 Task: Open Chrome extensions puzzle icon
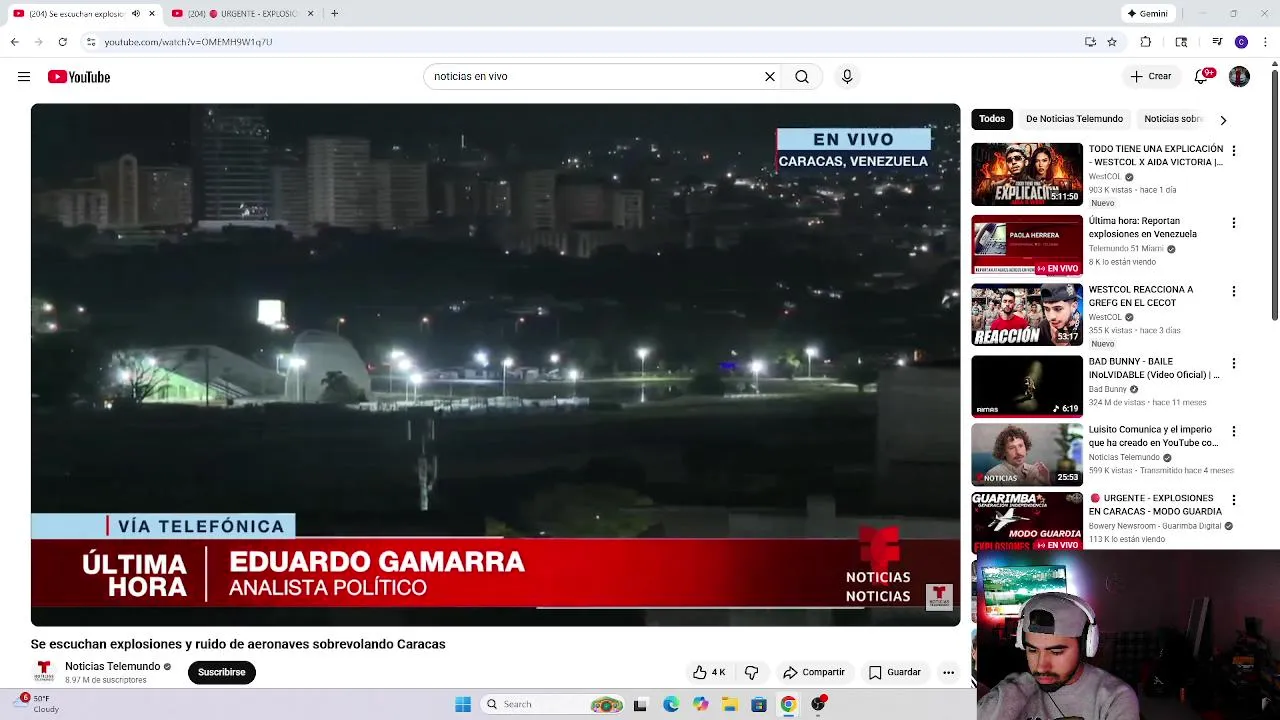coord(1146,42)
